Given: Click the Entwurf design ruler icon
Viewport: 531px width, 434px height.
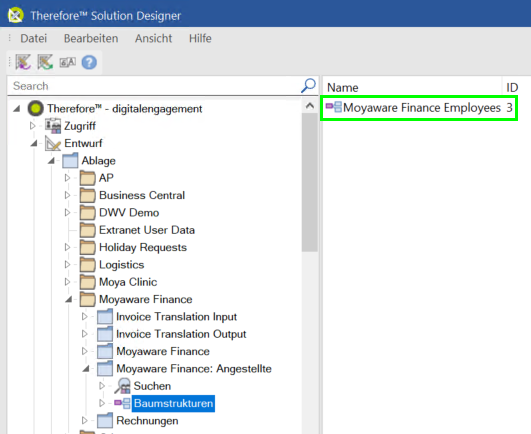Looking at the screenshot, I should [x=53, y=143].
